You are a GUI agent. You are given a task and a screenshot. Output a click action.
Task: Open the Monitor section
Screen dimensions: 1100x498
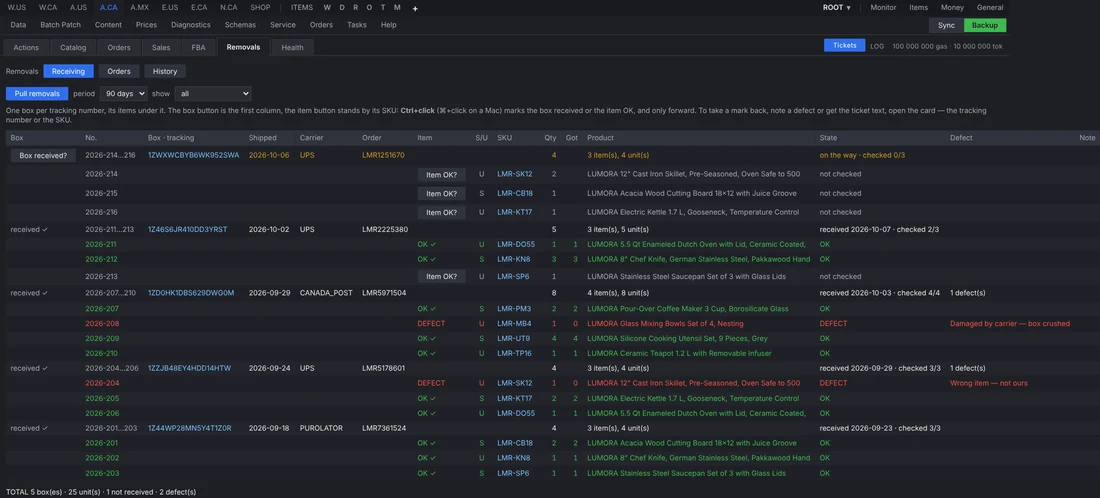click(x=883, y=8)
